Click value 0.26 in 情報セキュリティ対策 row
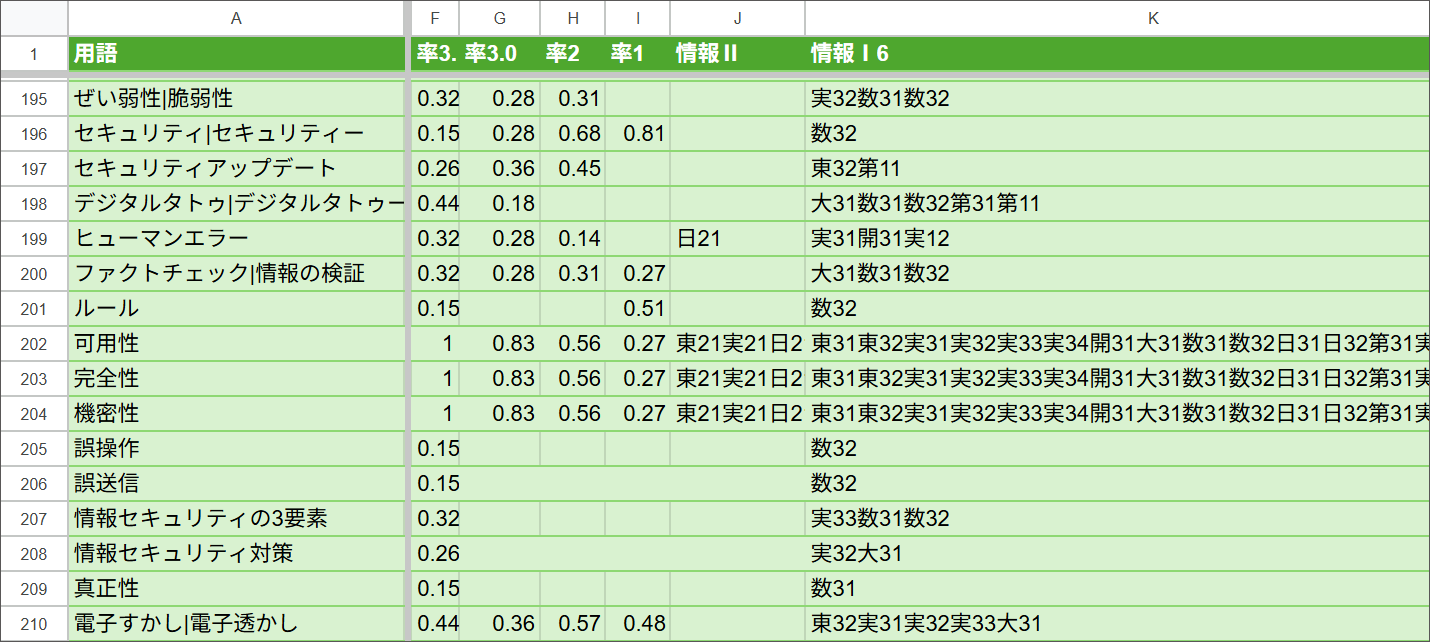Viewport: 1430px width, 642px height. tap(434, 553)
